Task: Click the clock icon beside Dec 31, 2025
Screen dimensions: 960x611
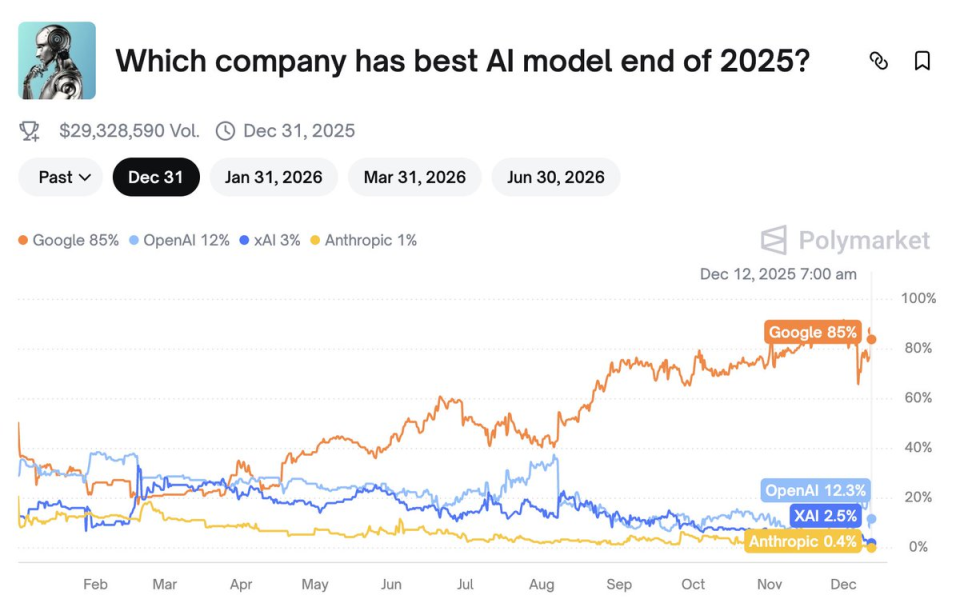Action: click(x=225, y=131)
